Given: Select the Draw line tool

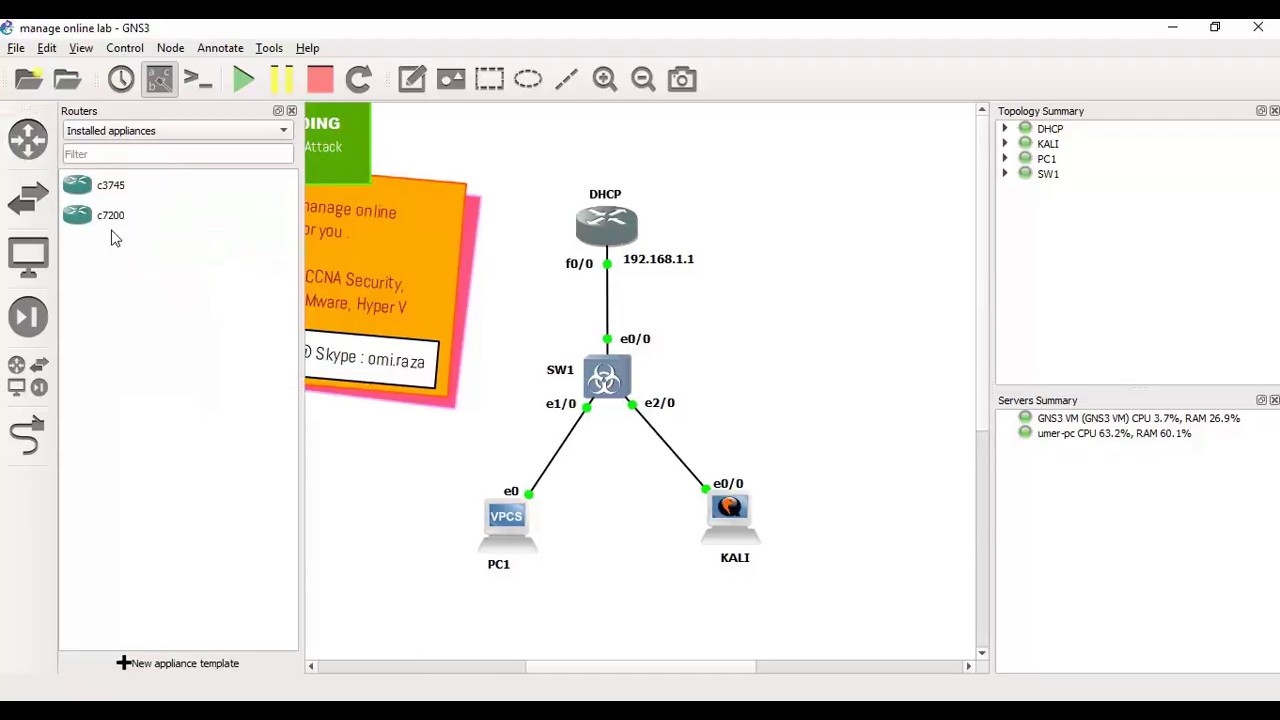Looking at the screenshot, I should tap(566, 79).
